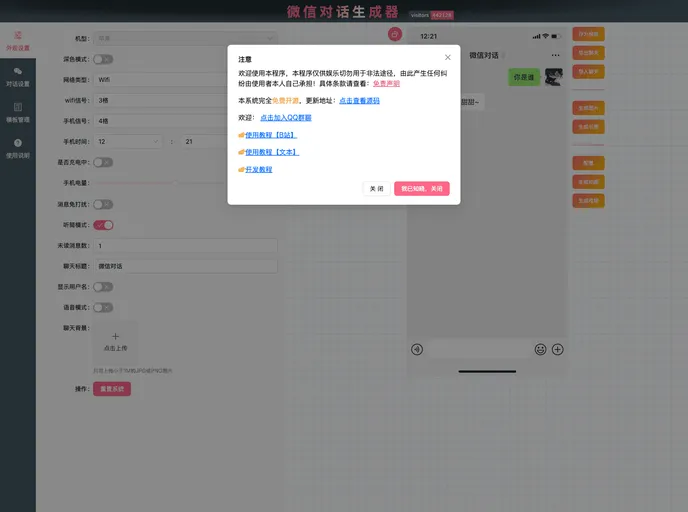
Task: Open the 免责声明 link
Action: coord(386,83)
